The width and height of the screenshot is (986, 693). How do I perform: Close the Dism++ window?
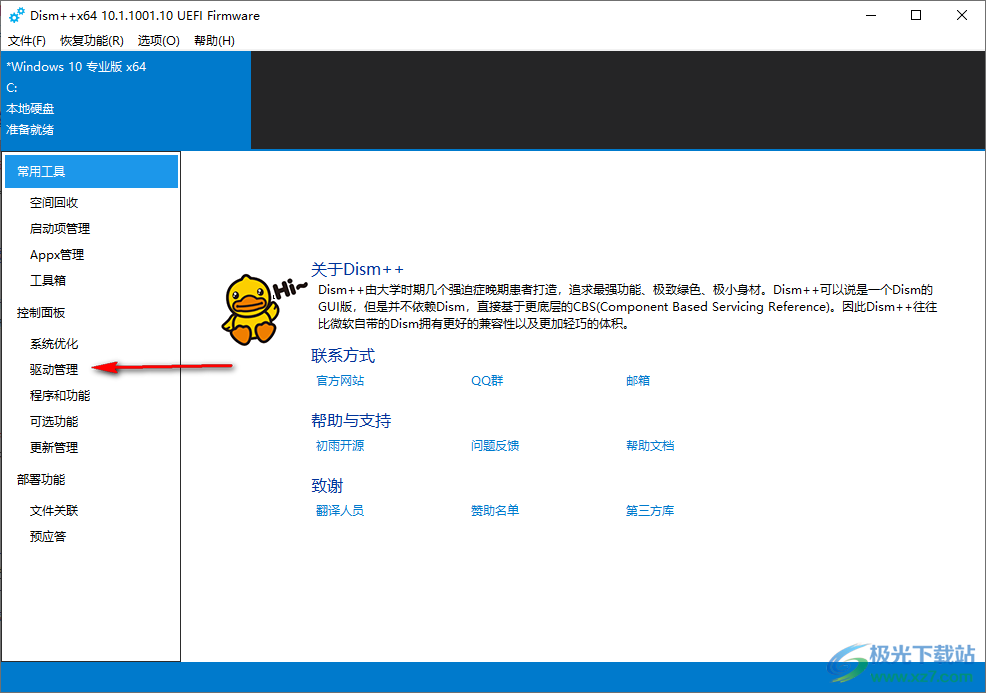coord(962,15)
